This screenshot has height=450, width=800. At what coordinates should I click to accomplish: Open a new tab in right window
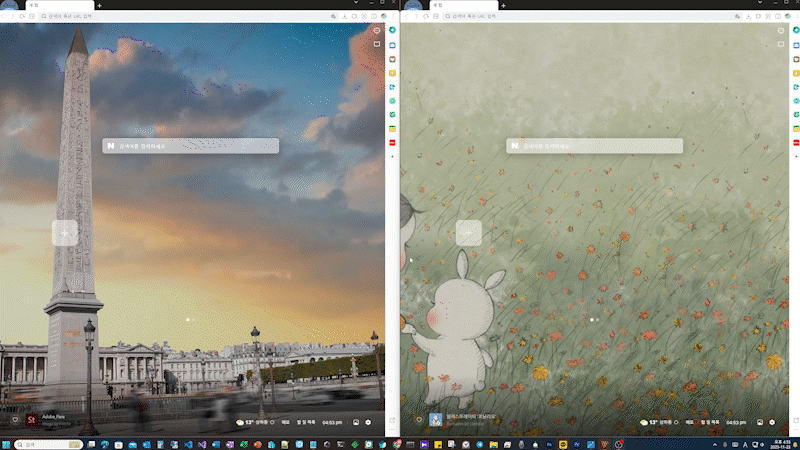click(x=504, y=6)
